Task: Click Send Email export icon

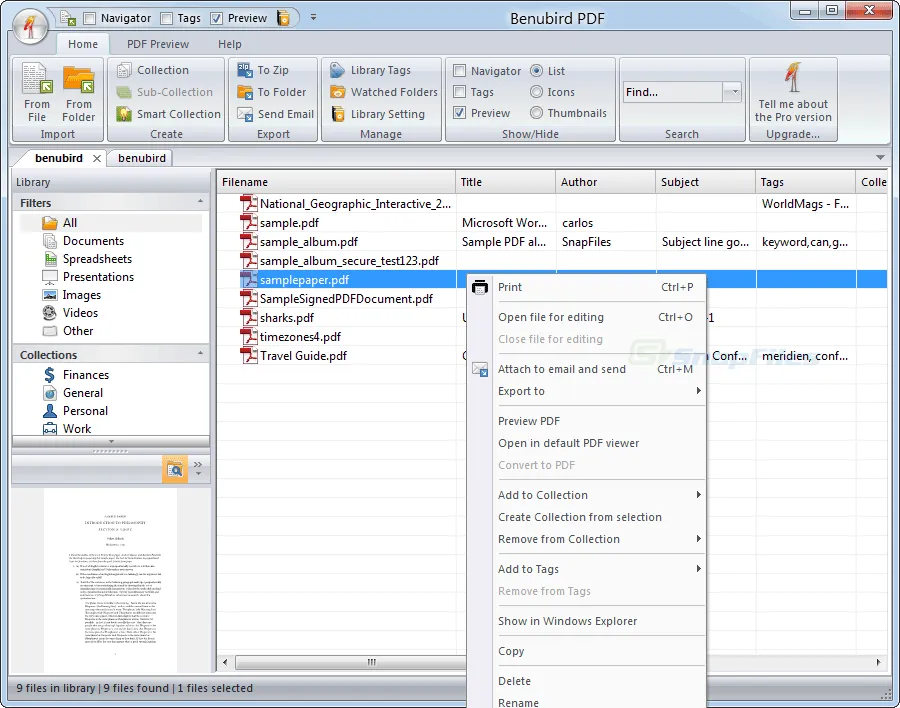Action: [245, 114]
